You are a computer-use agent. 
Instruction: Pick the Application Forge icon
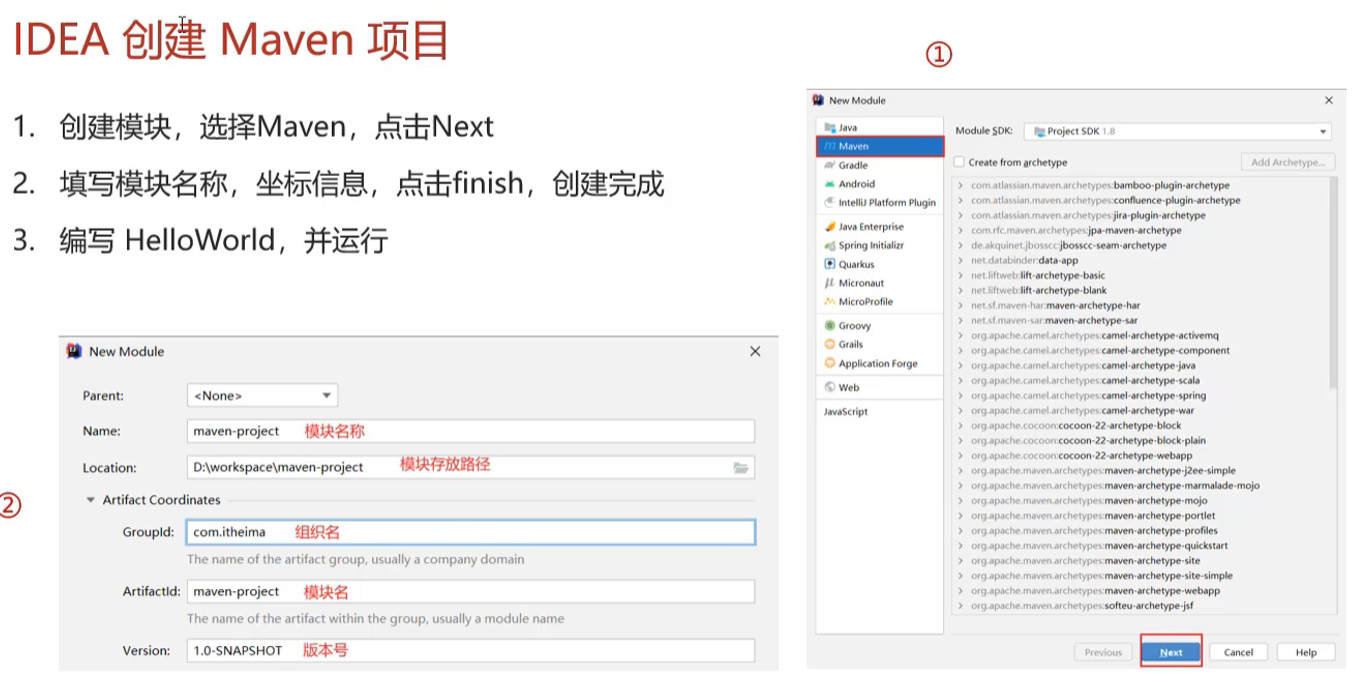point(829,364)
